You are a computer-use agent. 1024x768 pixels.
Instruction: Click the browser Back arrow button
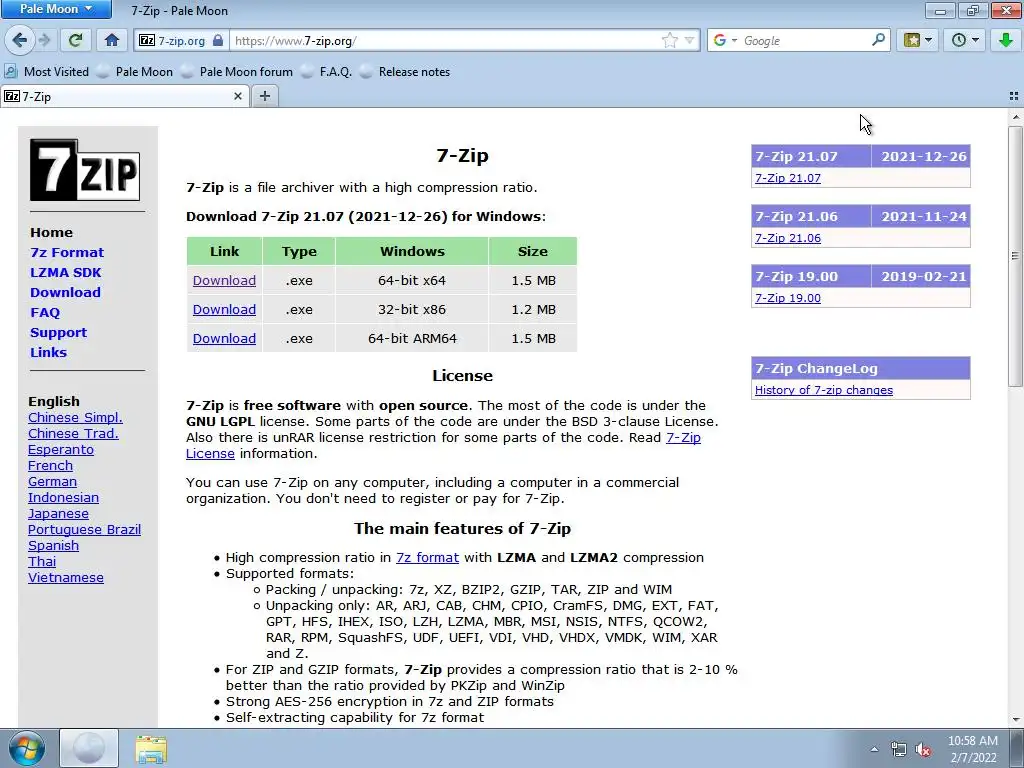click(x=20, y=40)
